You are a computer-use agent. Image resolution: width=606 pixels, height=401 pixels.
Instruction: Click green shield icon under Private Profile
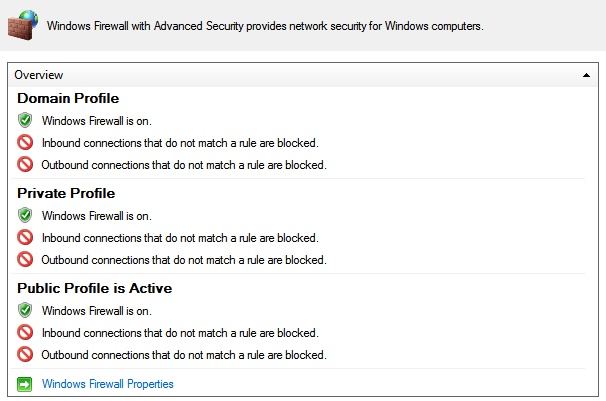(x=25, y=215)
